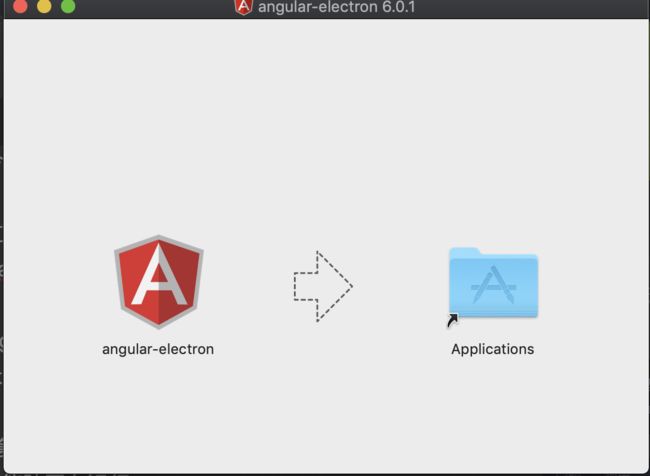The height and width of the screenshot is (476, 650).
Task: Click the gray border of the Angular shield
Action: tap(118, 274)
